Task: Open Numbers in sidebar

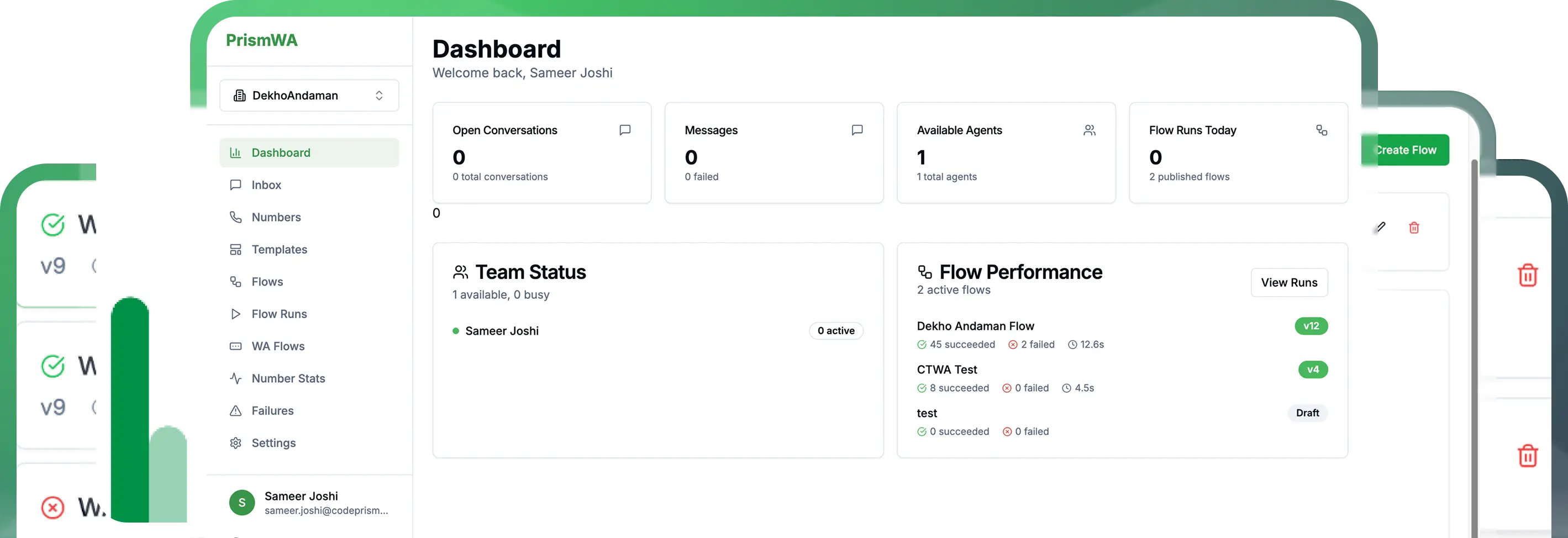Action: (309, 217)
